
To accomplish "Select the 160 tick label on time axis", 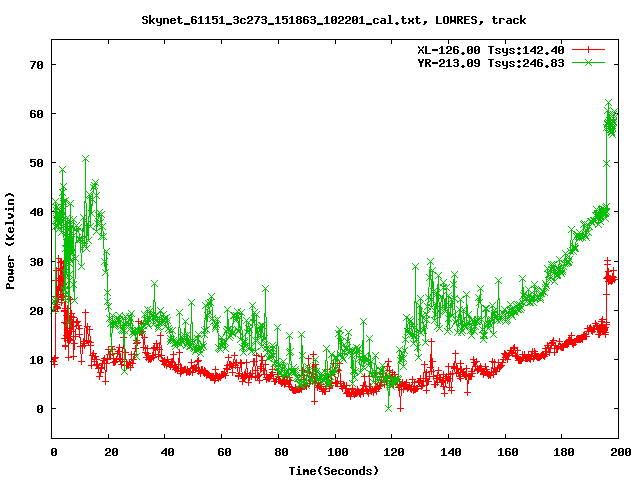I will click(505, 452).
